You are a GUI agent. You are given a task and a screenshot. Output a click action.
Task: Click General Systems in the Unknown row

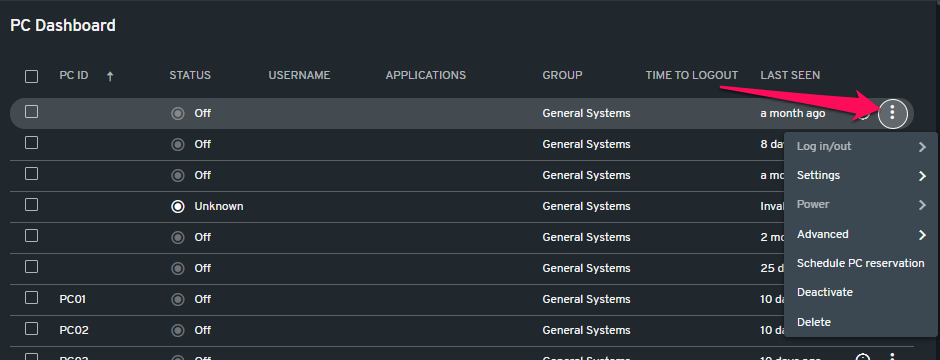pyautogui.click(x=586, y=206)
